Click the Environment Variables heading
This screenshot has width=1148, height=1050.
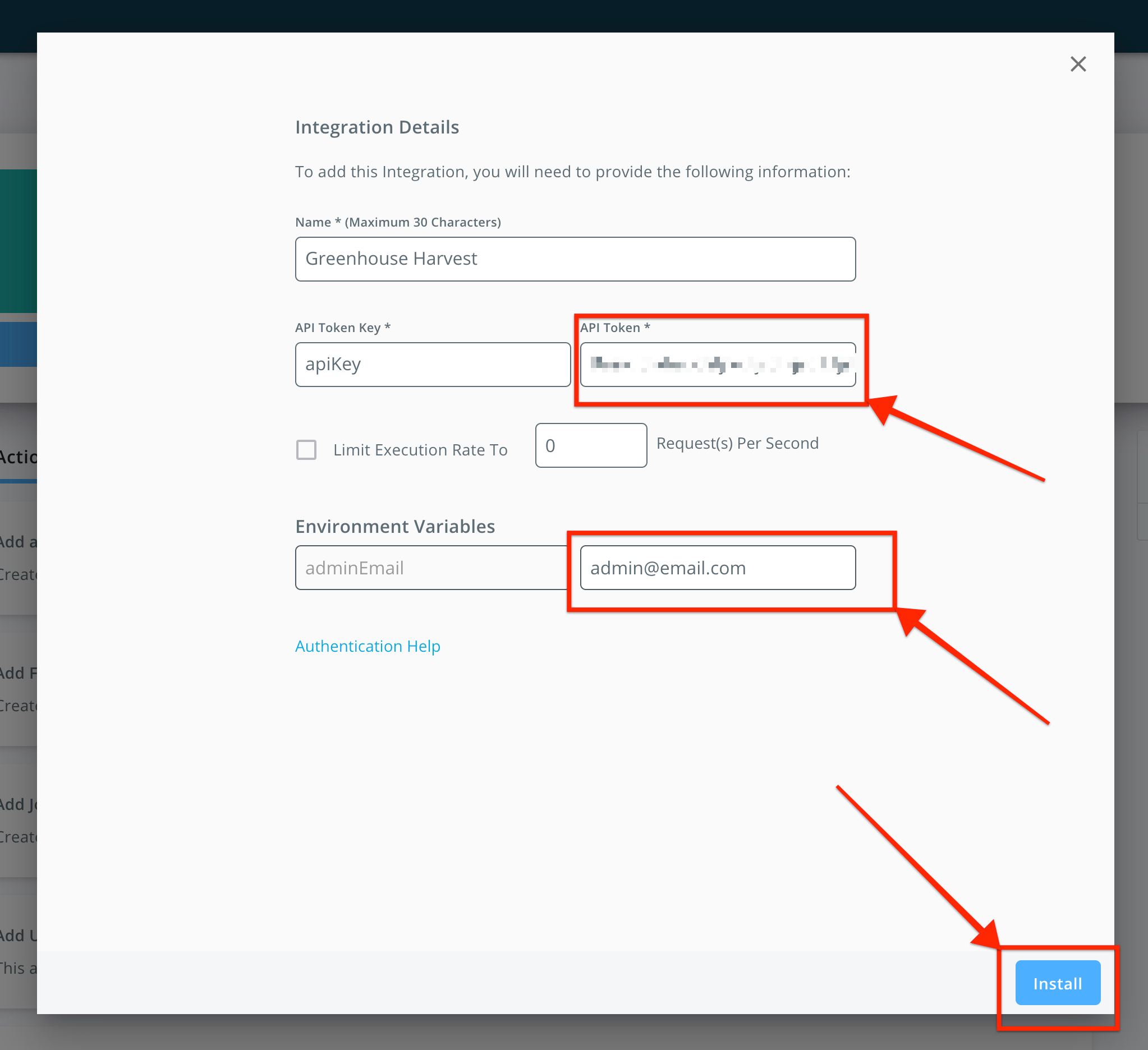(394, 527)
